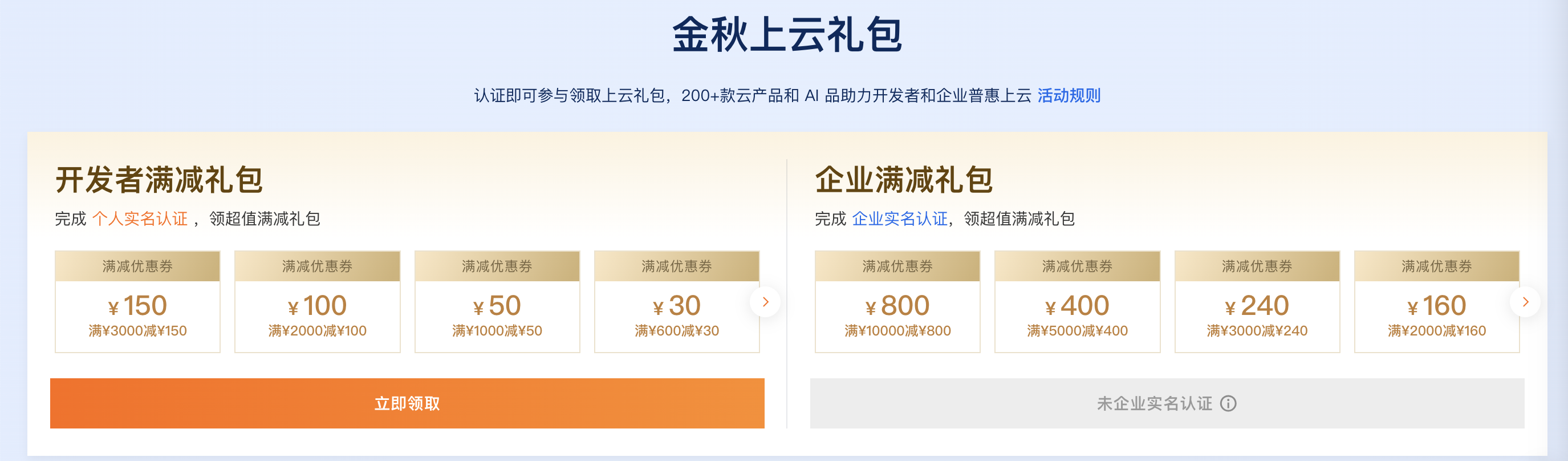This screenshot has width=1568, height=461.
Task: Show next enterprise coupons with right arrow
Action: pos(1525,302)
